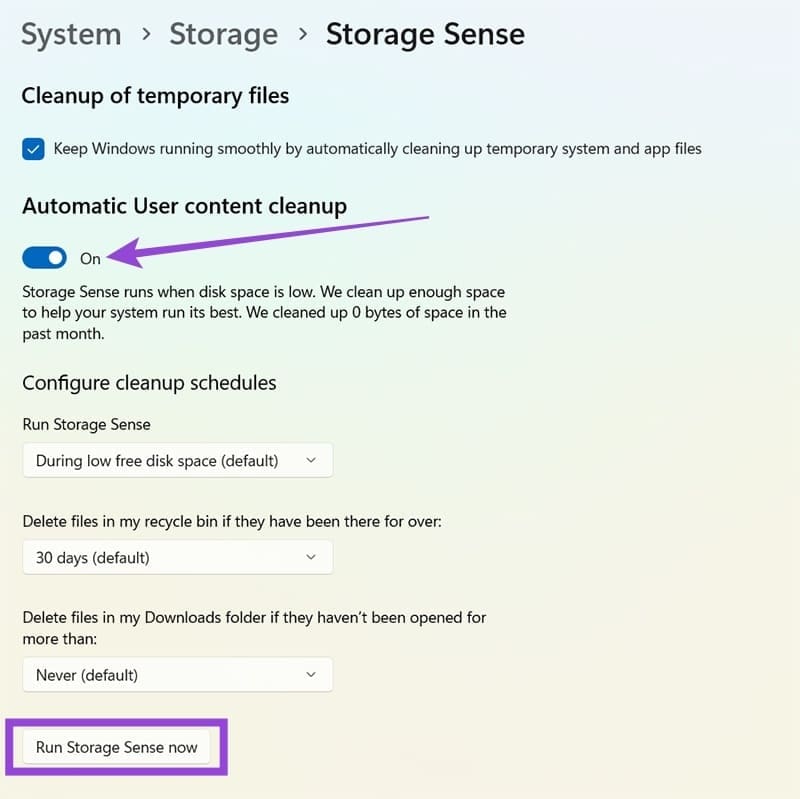
Task: Click the down arrow beside Never (default)
Action: 310,675
